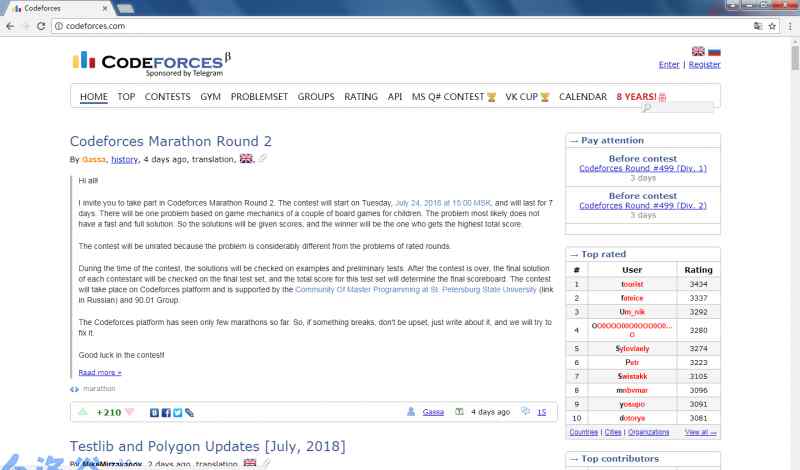Open the comments icon on the post

pos(525,411)
